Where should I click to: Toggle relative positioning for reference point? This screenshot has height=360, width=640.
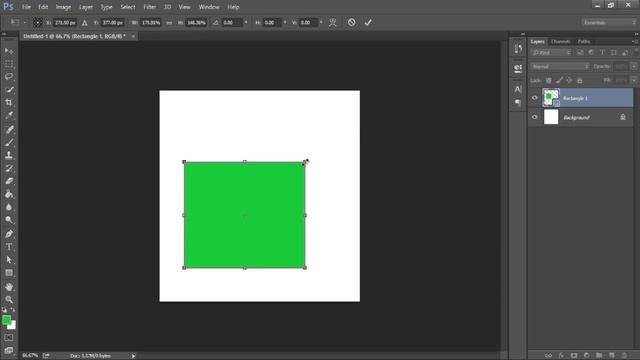pos(84,22)
